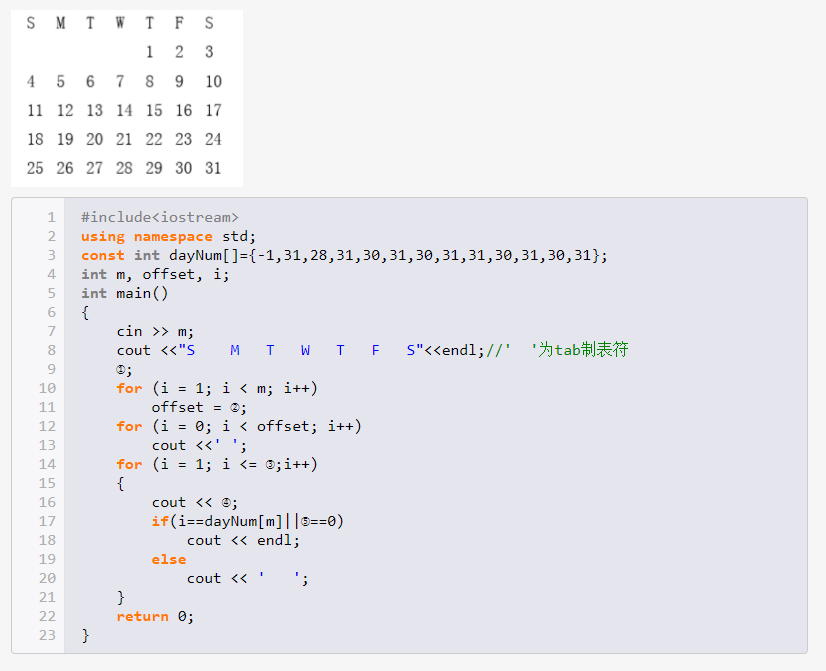
Task: Click the orange 'else' keyword
Action: click(169, 559)
